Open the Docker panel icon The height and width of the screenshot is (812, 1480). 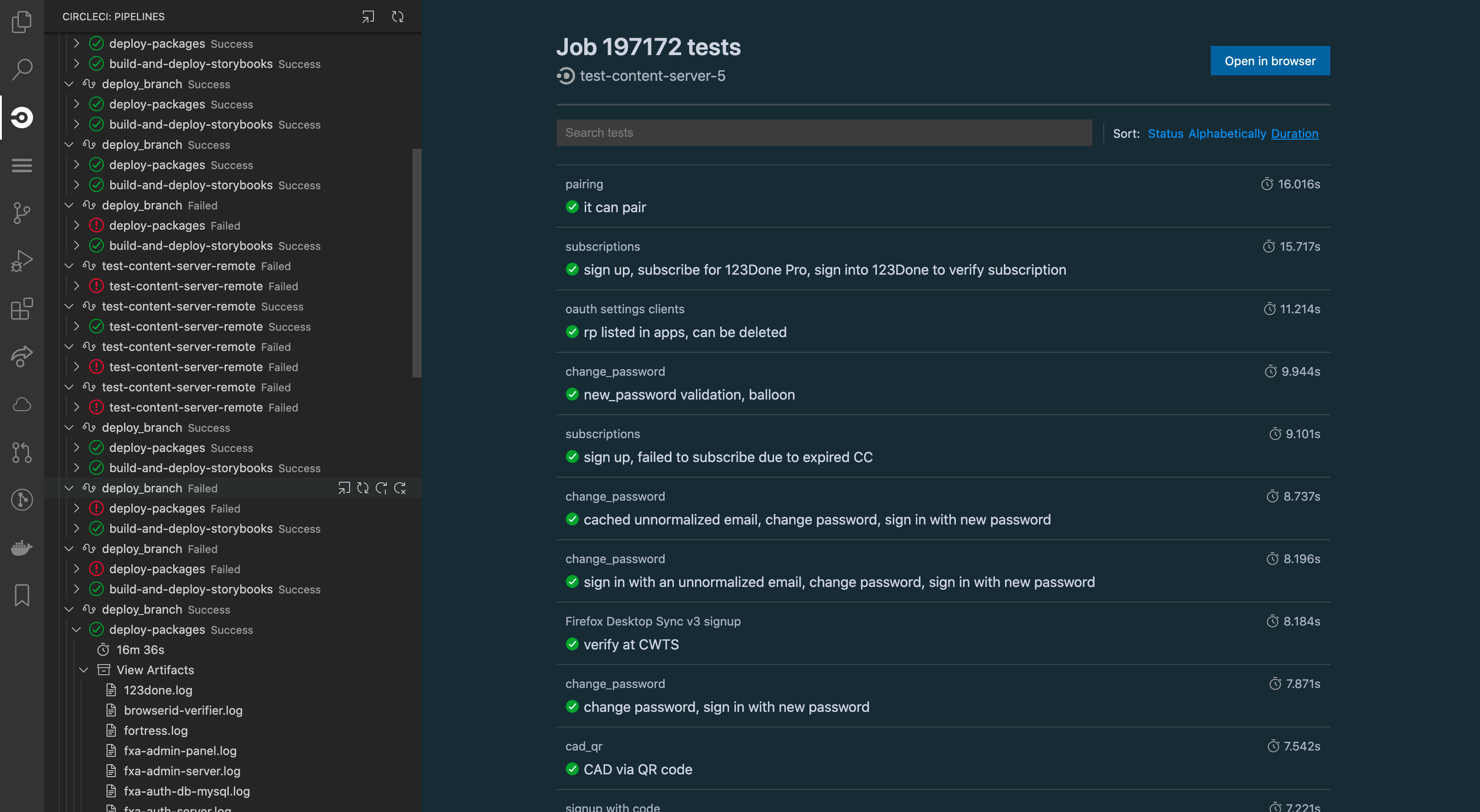pos(22,547)
